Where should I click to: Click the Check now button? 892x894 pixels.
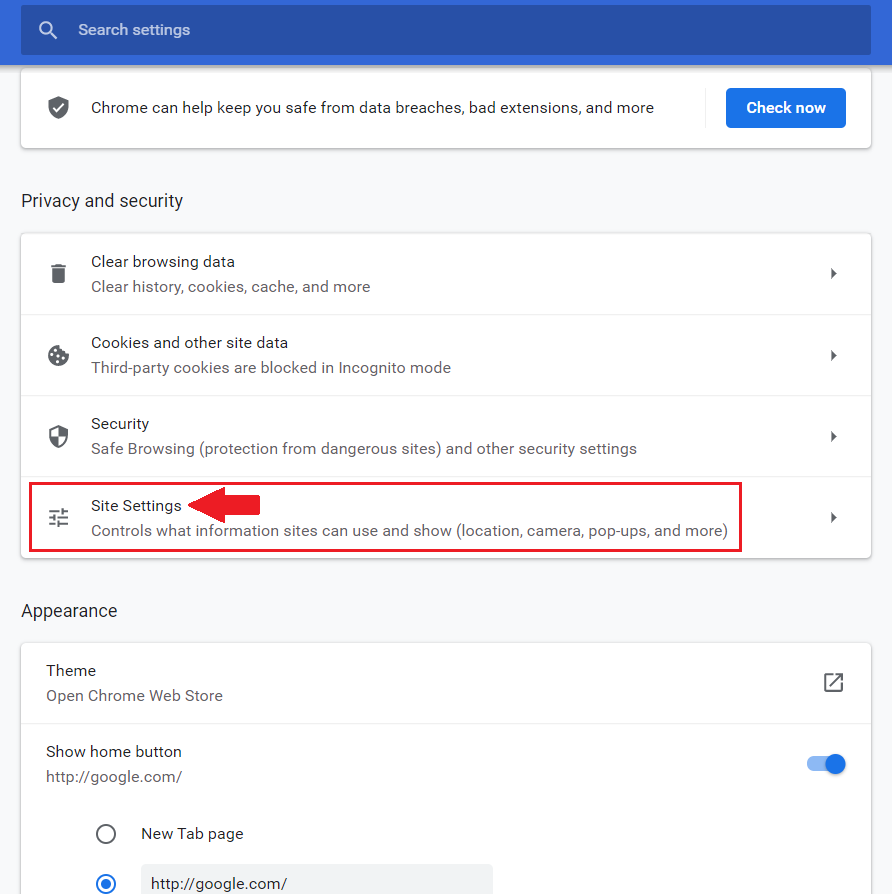pyautogui.click(x=785, y=108)
